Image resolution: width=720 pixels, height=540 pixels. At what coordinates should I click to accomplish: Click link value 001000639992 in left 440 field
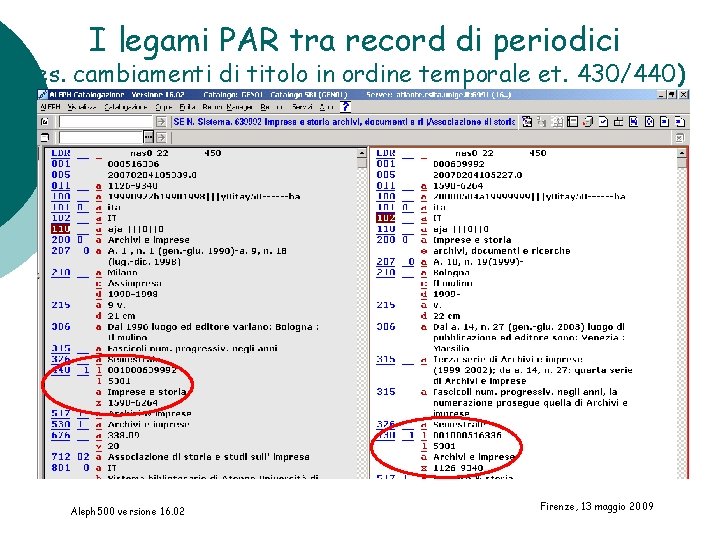[142, 370]
